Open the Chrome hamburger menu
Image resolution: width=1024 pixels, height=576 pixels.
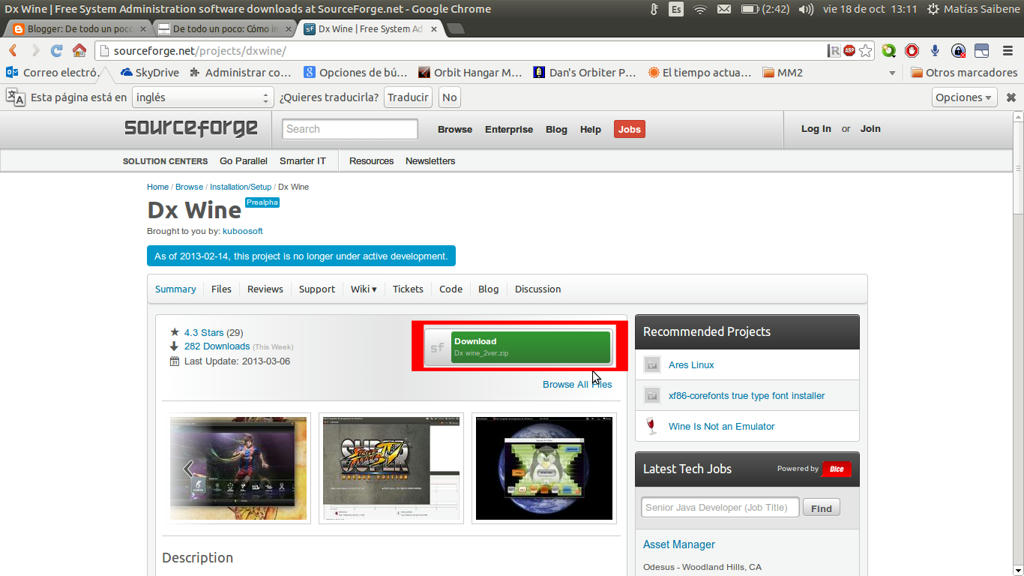tap(1008, 50)
